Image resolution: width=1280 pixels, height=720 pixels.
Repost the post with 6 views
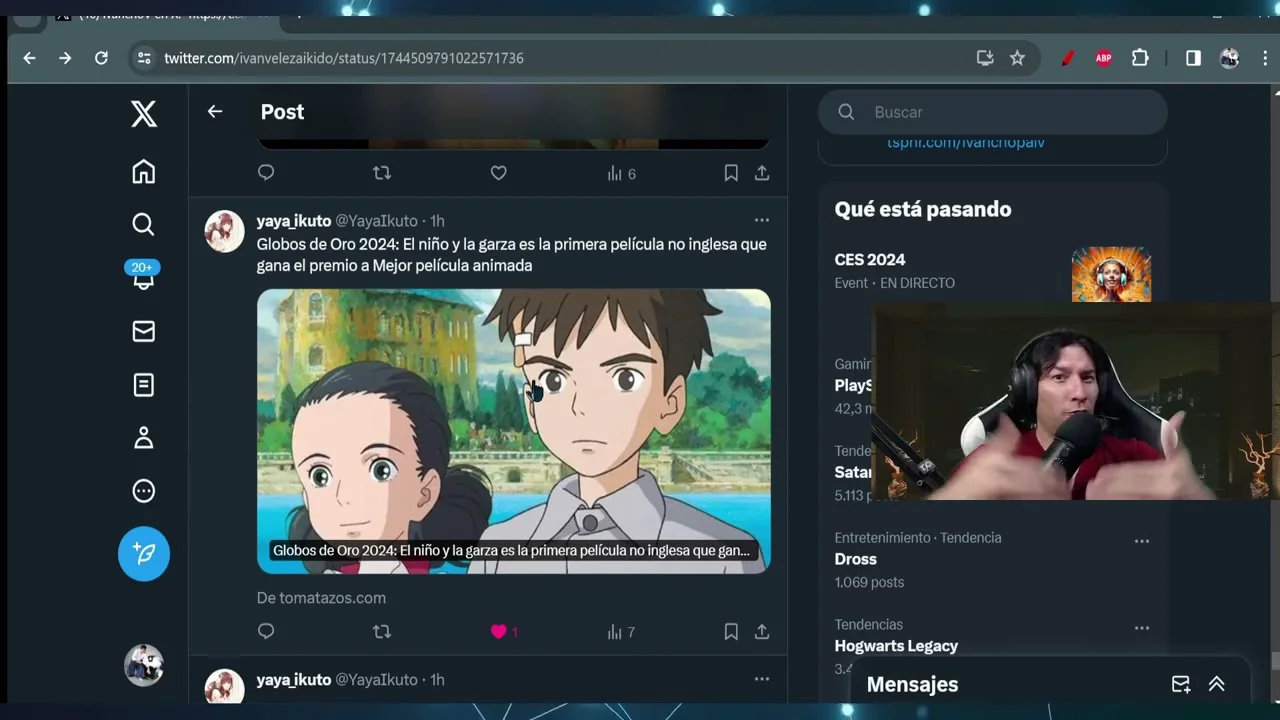click(382, 173)
